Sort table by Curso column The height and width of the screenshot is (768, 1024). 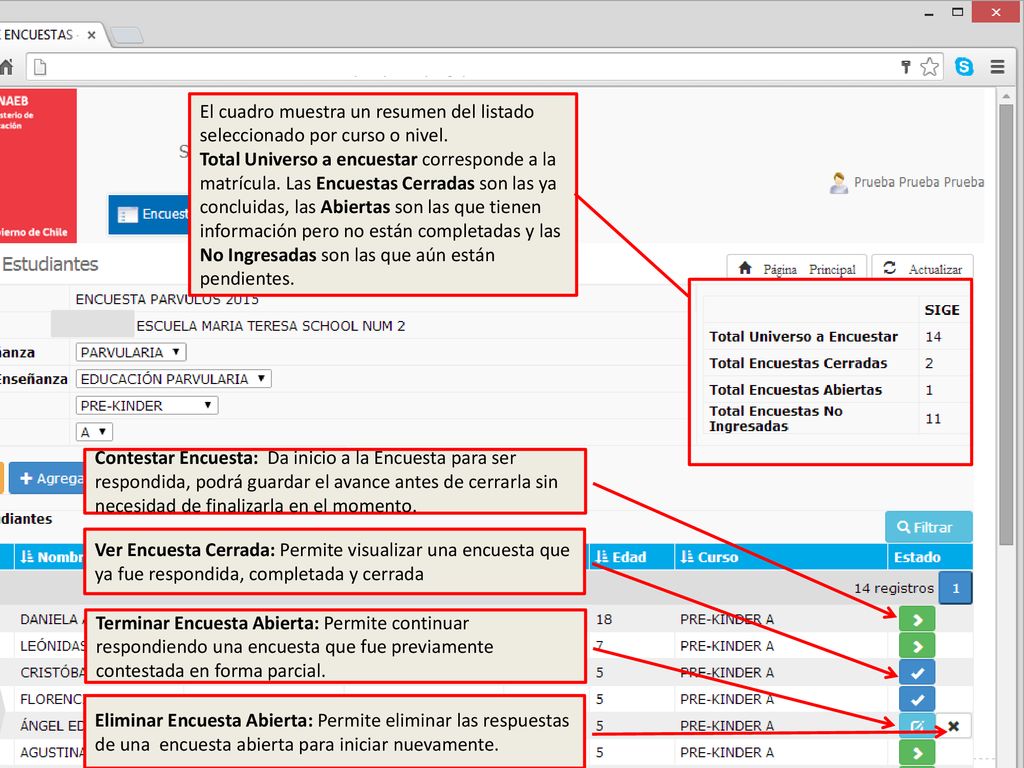(x=710, y=557)
